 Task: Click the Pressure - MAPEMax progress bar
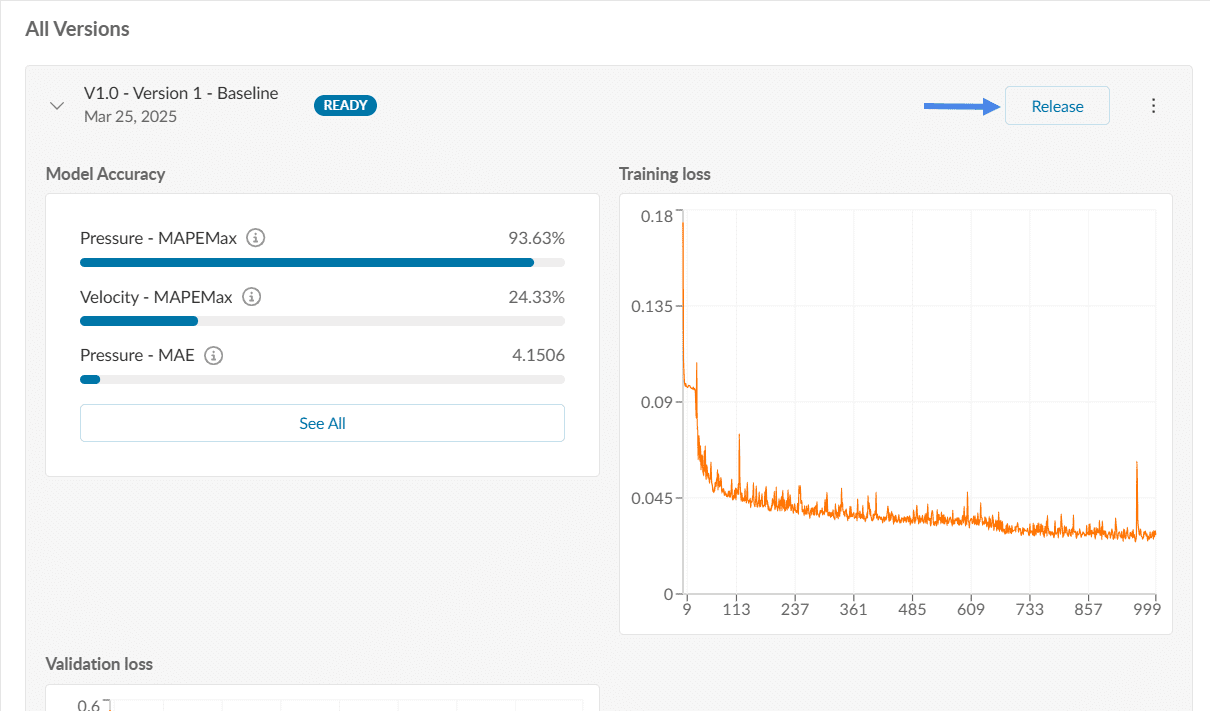pyautogui.click(x=322, y=263)
